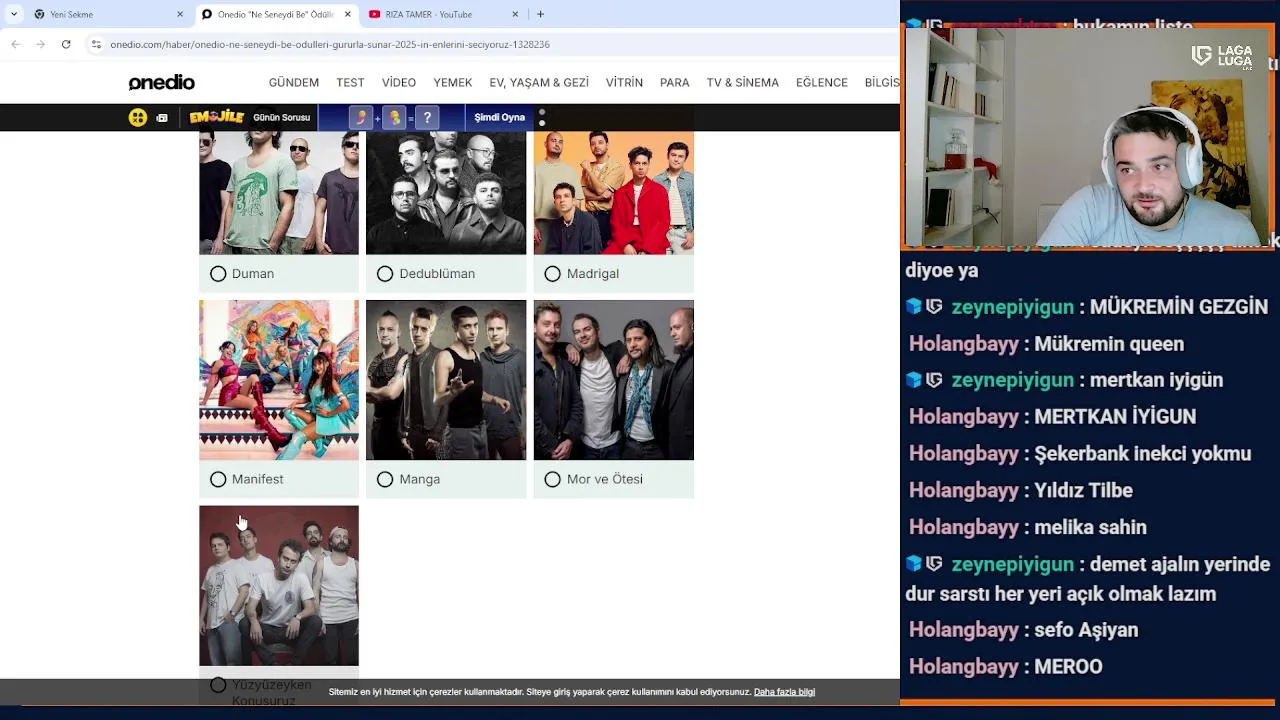Viewport: 1280px width, 720px height.
Task: Select the Madrigal radio button
Action: pos(552,274)
